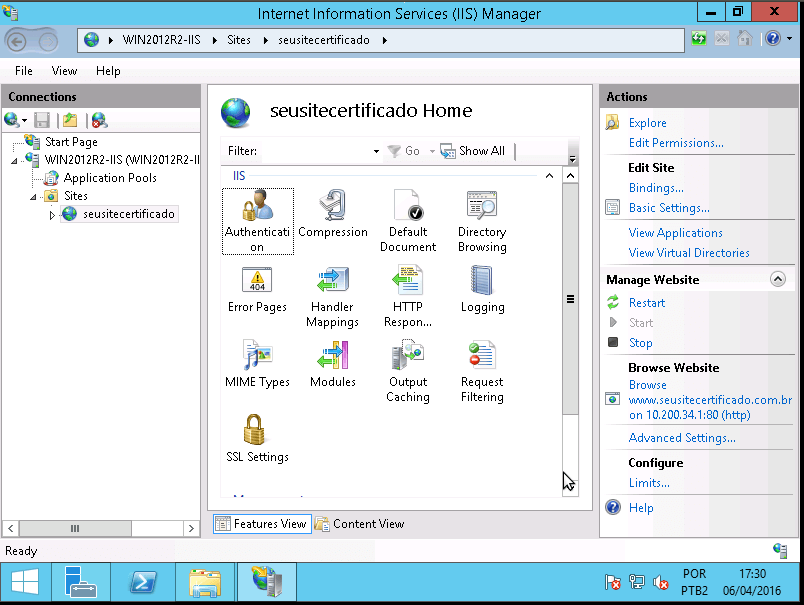
Task: Open the File menu
Action: (x=24, y=71)
